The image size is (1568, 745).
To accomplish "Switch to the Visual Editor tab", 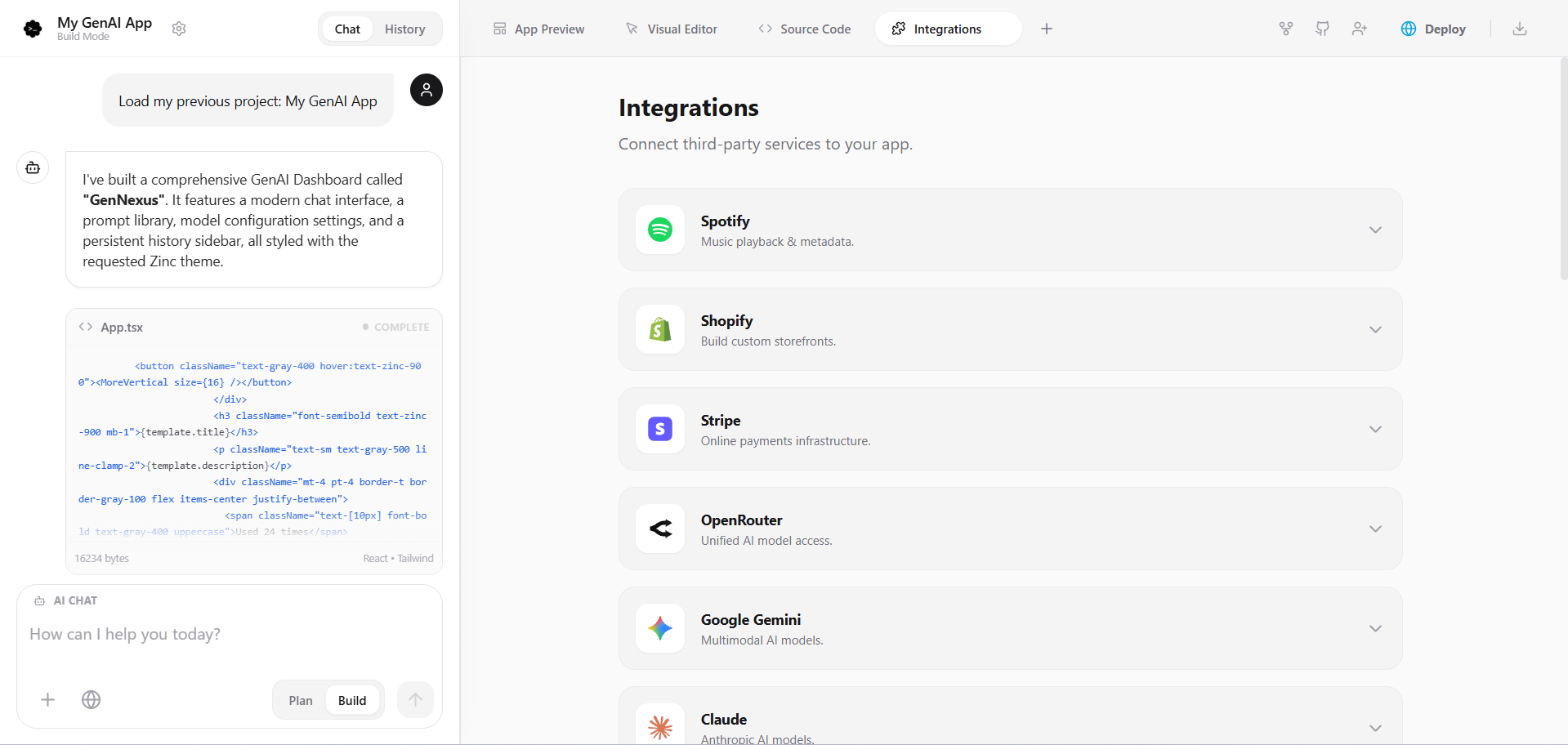I will 671,29.
